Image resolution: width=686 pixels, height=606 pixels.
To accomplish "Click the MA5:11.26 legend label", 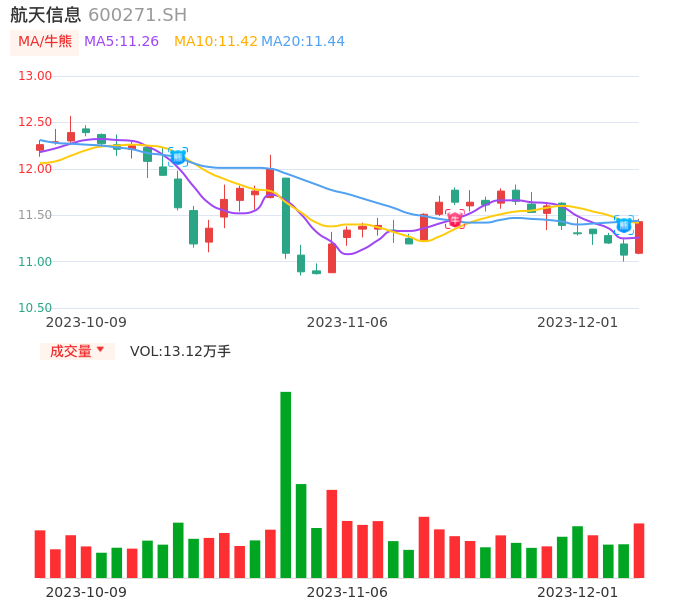I will (121, 42).
